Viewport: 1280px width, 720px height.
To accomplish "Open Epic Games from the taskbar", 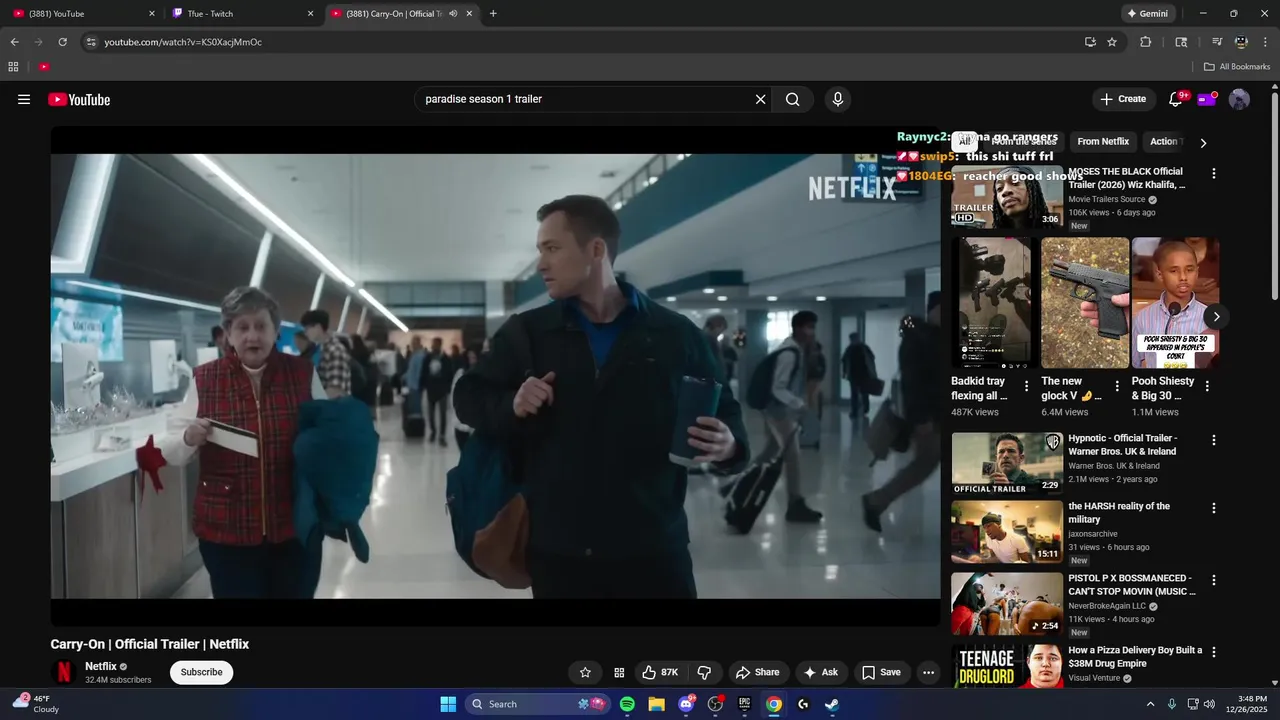I will point(744,704).
